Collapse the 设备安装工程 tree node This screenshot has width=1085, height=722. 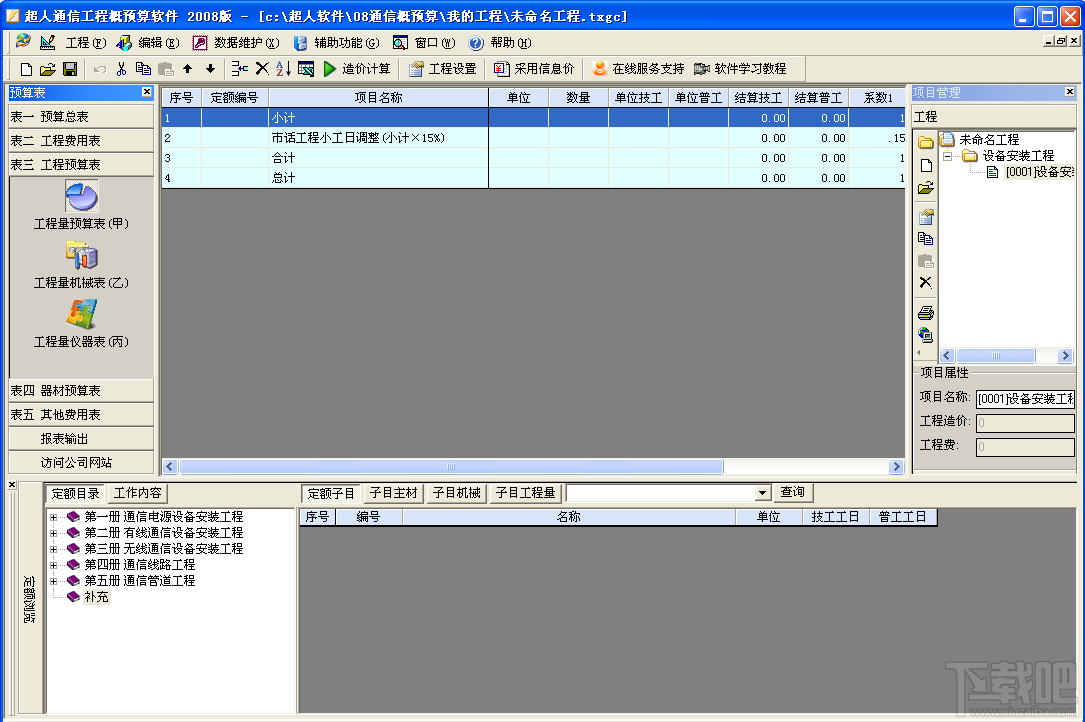(x=948, y=156)
